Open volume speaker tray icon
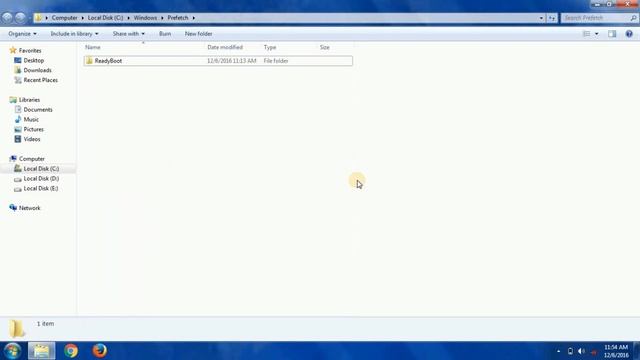This screenshot has width=640, height=360. point(581,351)
